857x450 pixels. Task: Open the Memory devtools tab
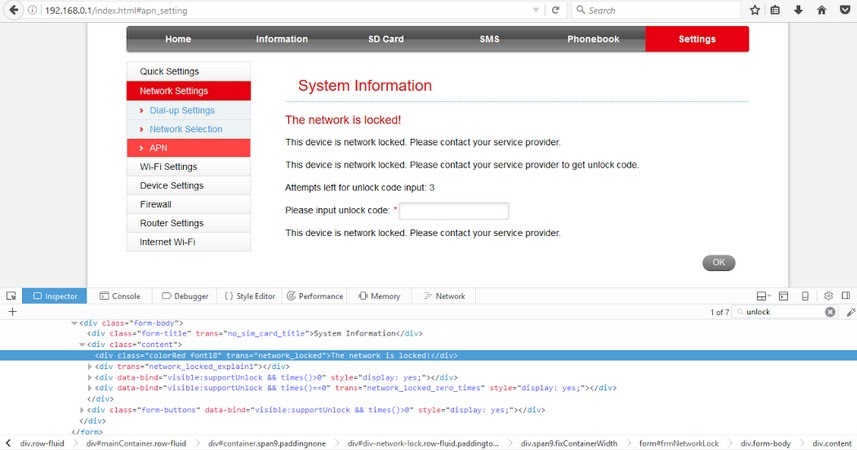click(x=379, y=296)
